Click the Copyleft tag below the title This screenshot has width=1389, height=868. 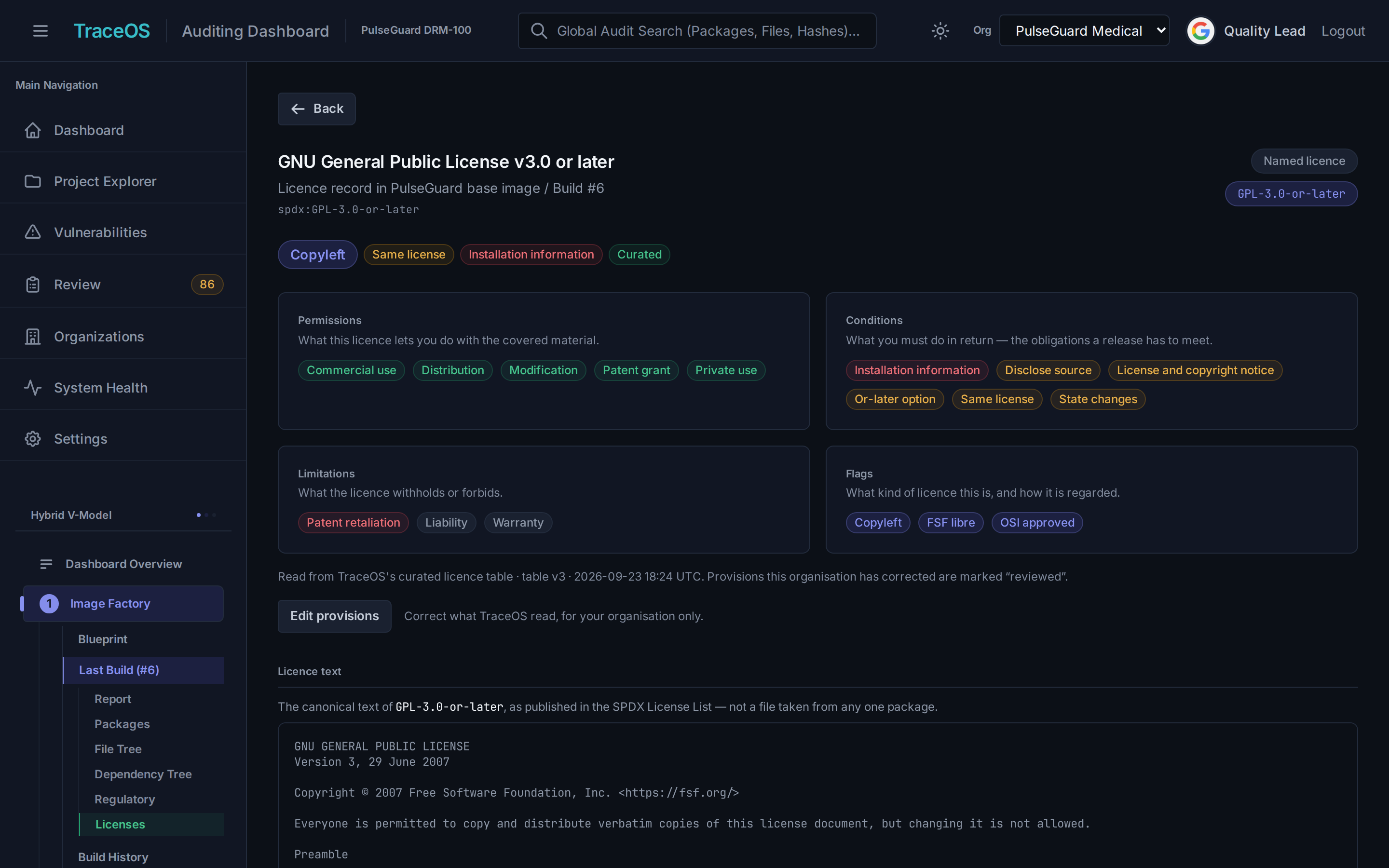point(317,254)
